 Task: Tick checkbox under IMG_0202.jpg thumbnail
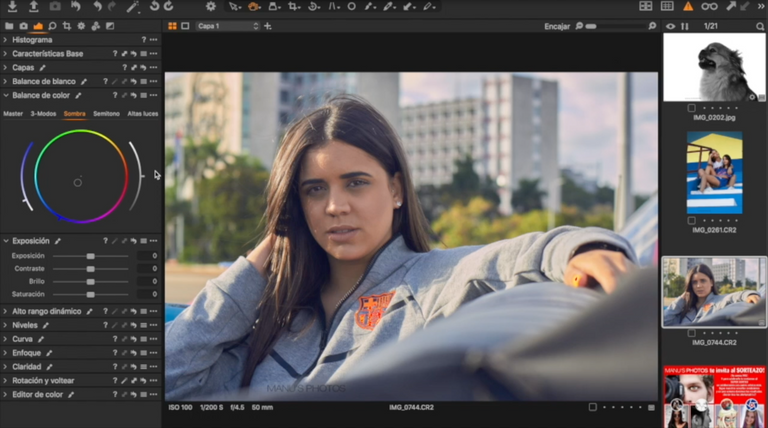691,108
